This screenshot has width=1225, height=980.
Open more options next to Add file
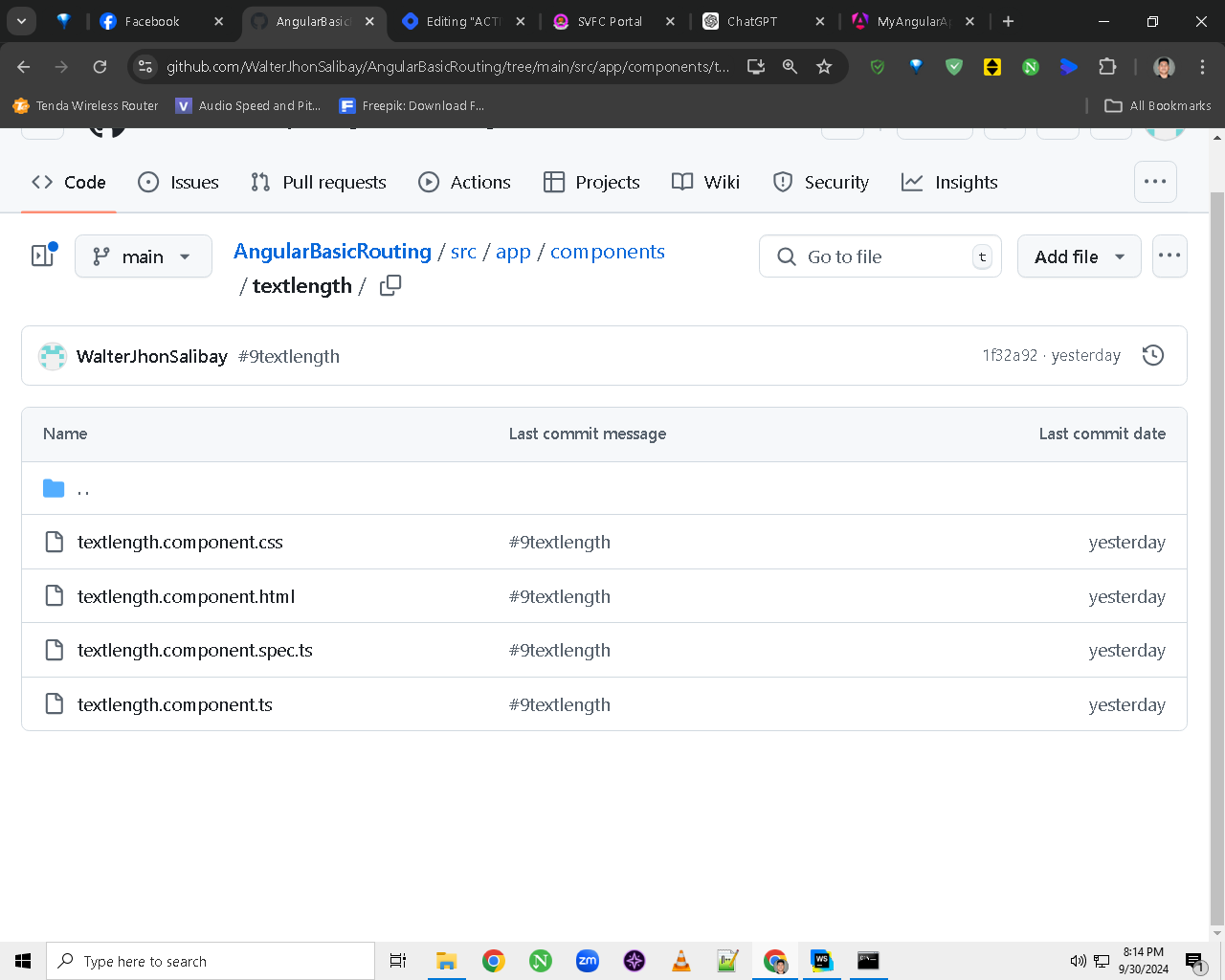coord(1169,256)
